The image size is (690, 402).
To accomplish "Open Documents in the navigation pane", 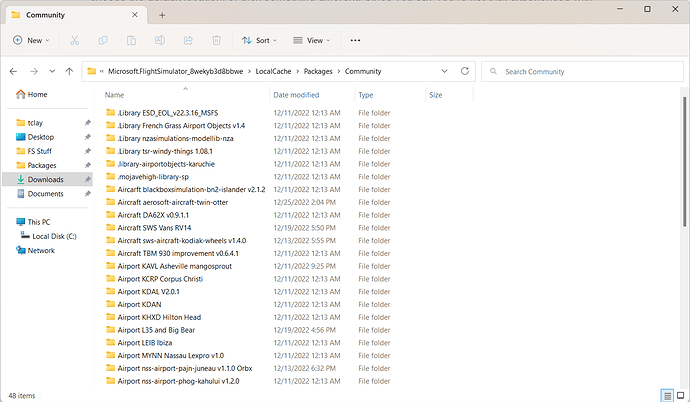I will coord(46,194).
